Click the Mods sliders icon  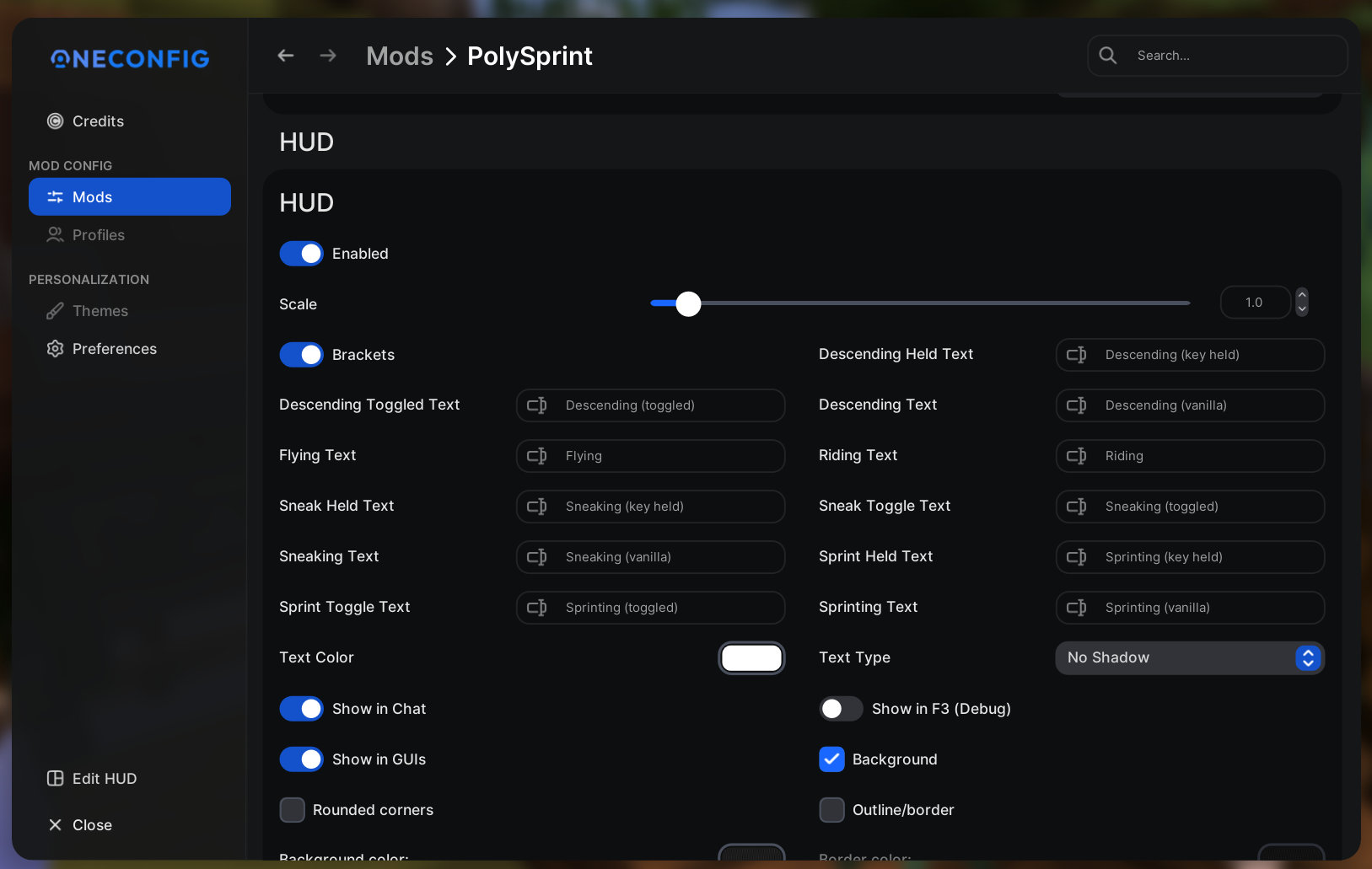(x=55, y=197)
